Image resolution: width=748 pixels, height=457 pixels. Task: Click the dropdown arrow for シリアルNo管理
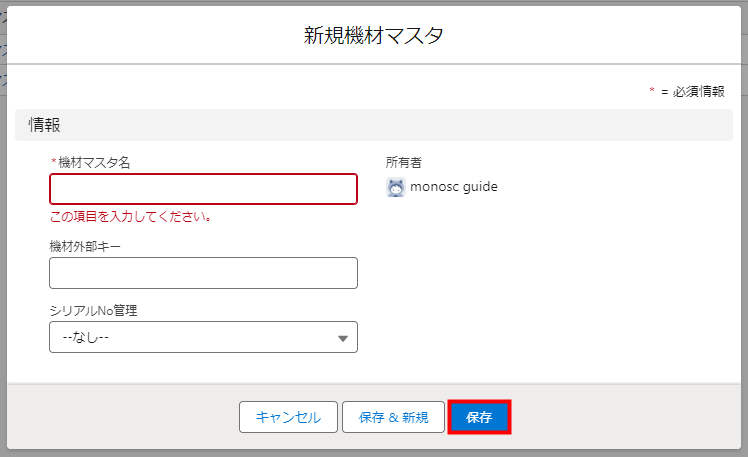[x=342, y=338]
